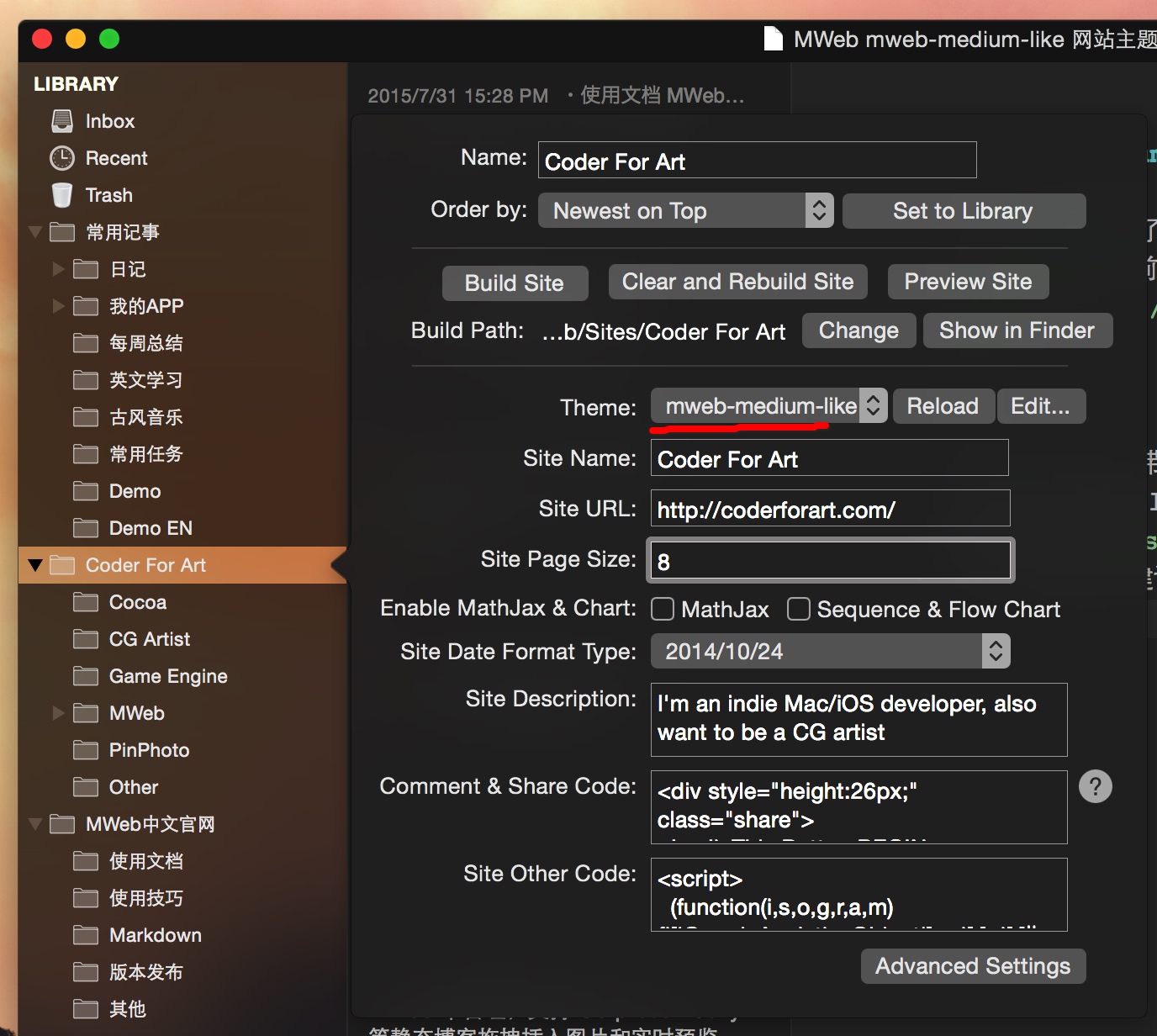Viewport: 1157px width, 1036px height.
Task: Click the Other folder icon
Action: 86,787
